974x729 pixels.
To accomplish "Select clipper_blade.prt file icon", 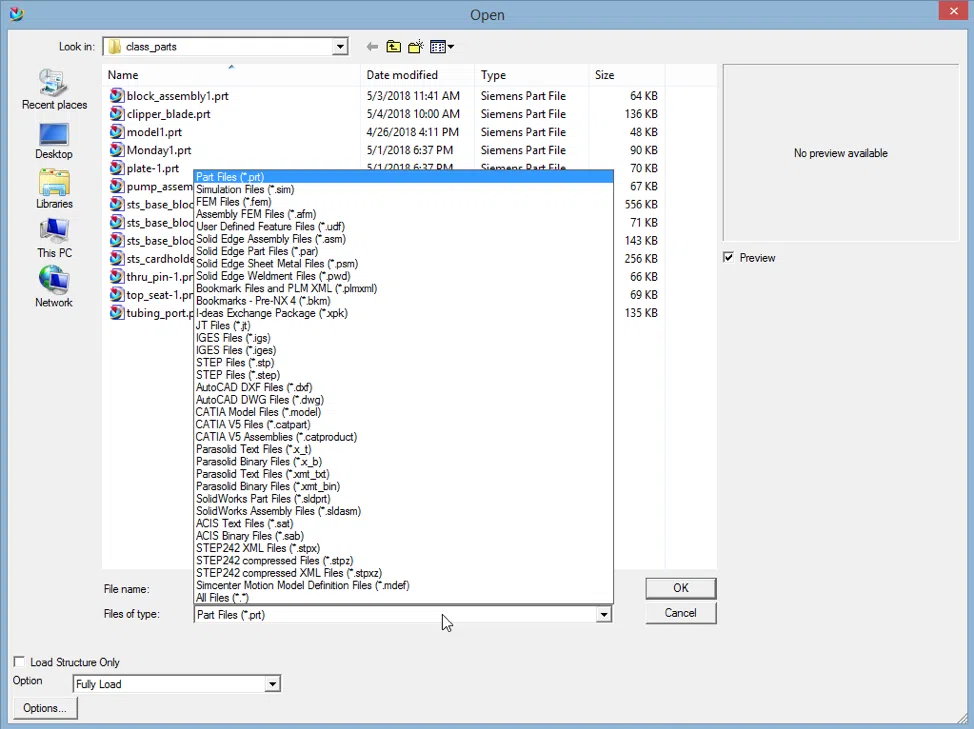I will click(x=116, y=114).
